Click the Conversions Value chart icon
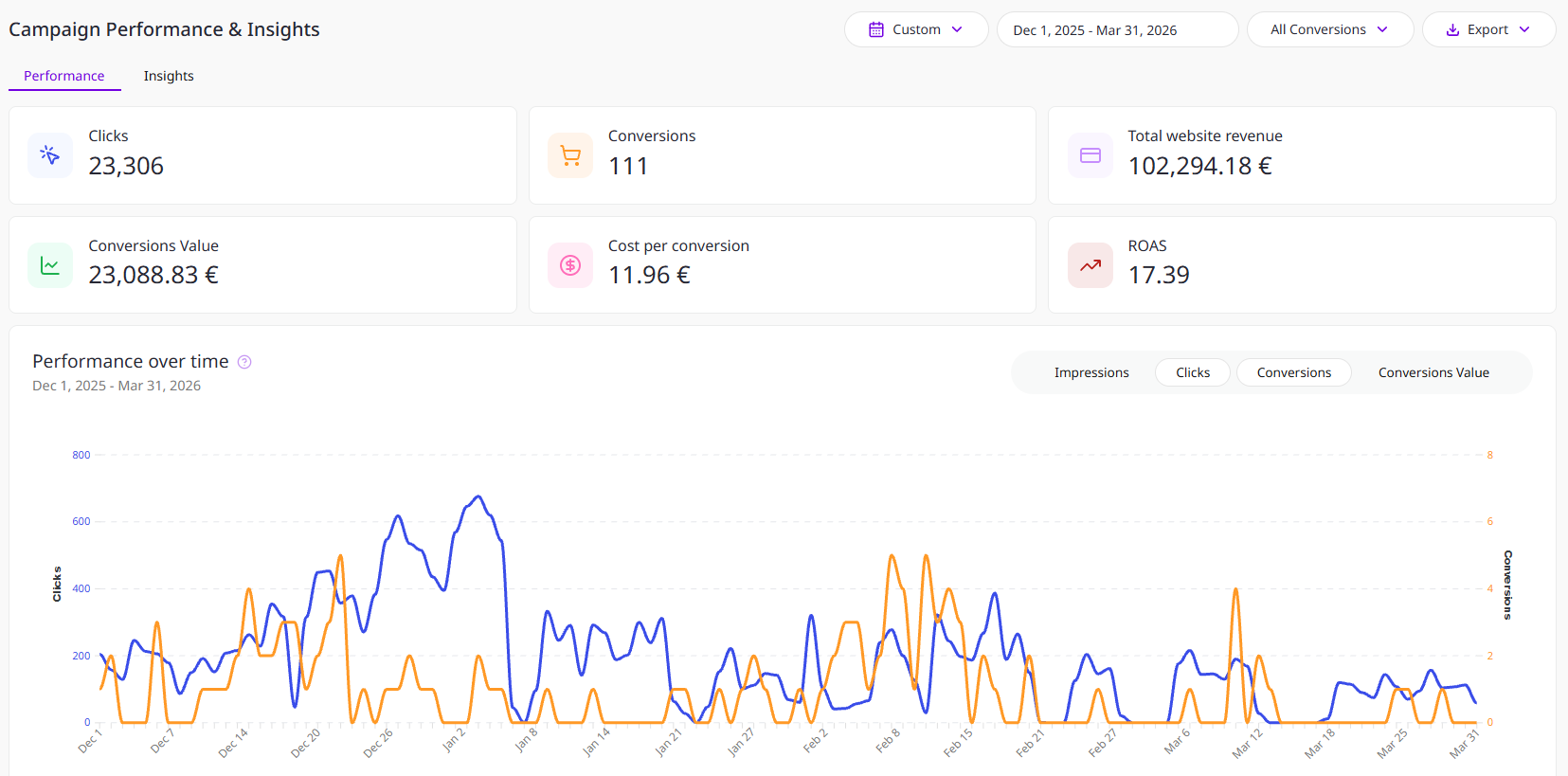The width and height of the screenshot is (1568, 776). [50, 265]
